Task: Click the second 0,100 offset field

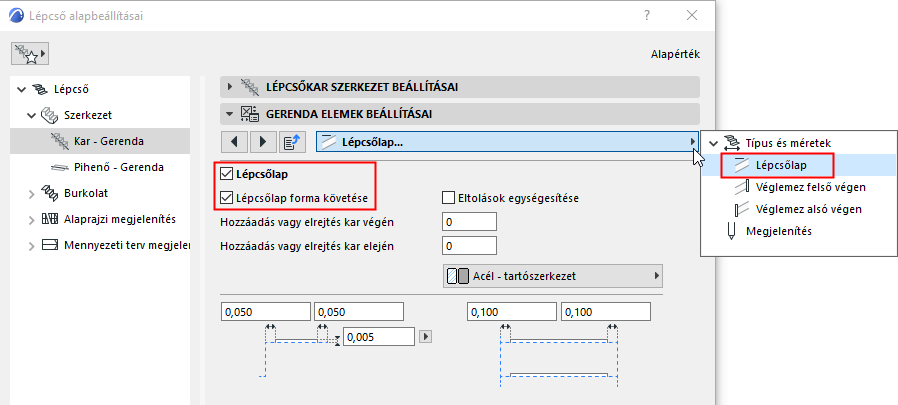Action: 606,312
